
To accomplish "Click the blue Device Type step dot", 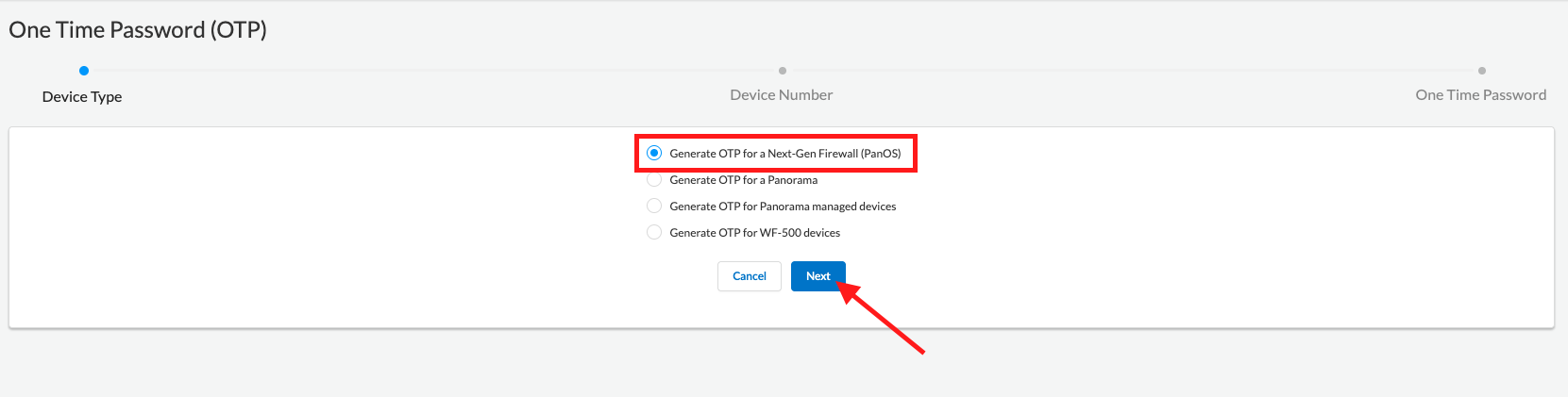I will coord(84,71).
